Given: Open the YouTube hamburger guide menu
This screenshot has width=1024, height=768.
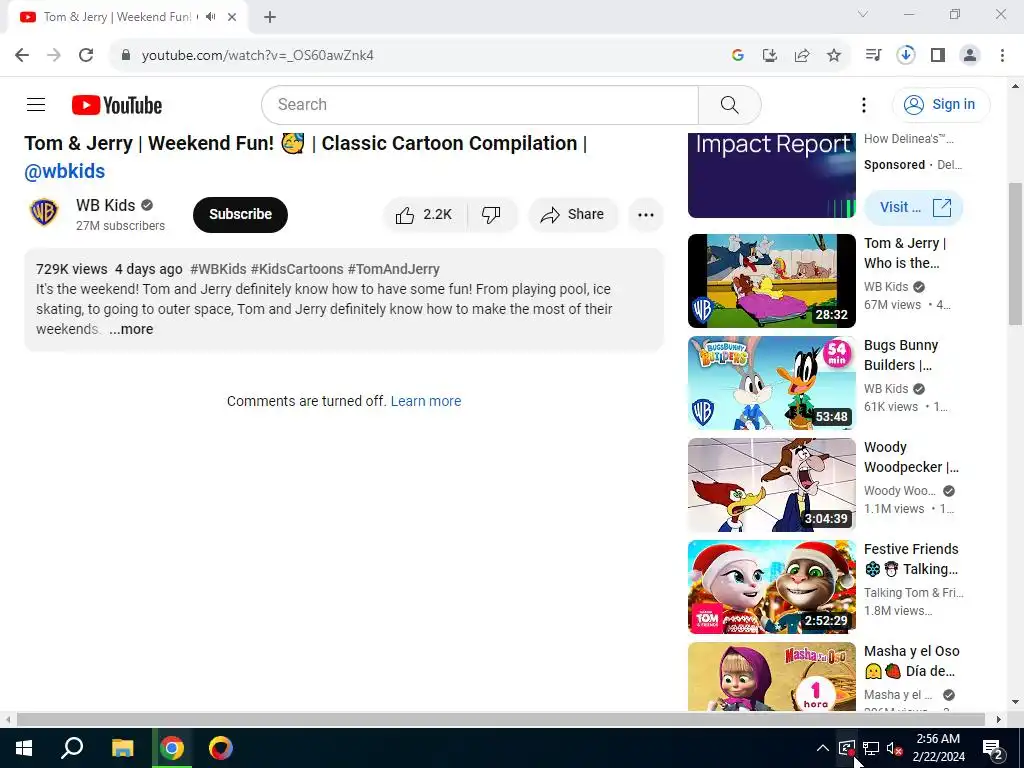Looking at the screenshot, I should pos(36,104).
